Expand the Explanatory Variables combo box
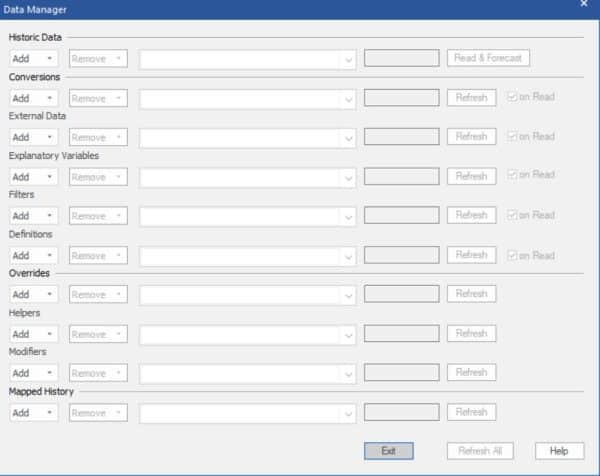600x476 pixels. click(348, 178)
